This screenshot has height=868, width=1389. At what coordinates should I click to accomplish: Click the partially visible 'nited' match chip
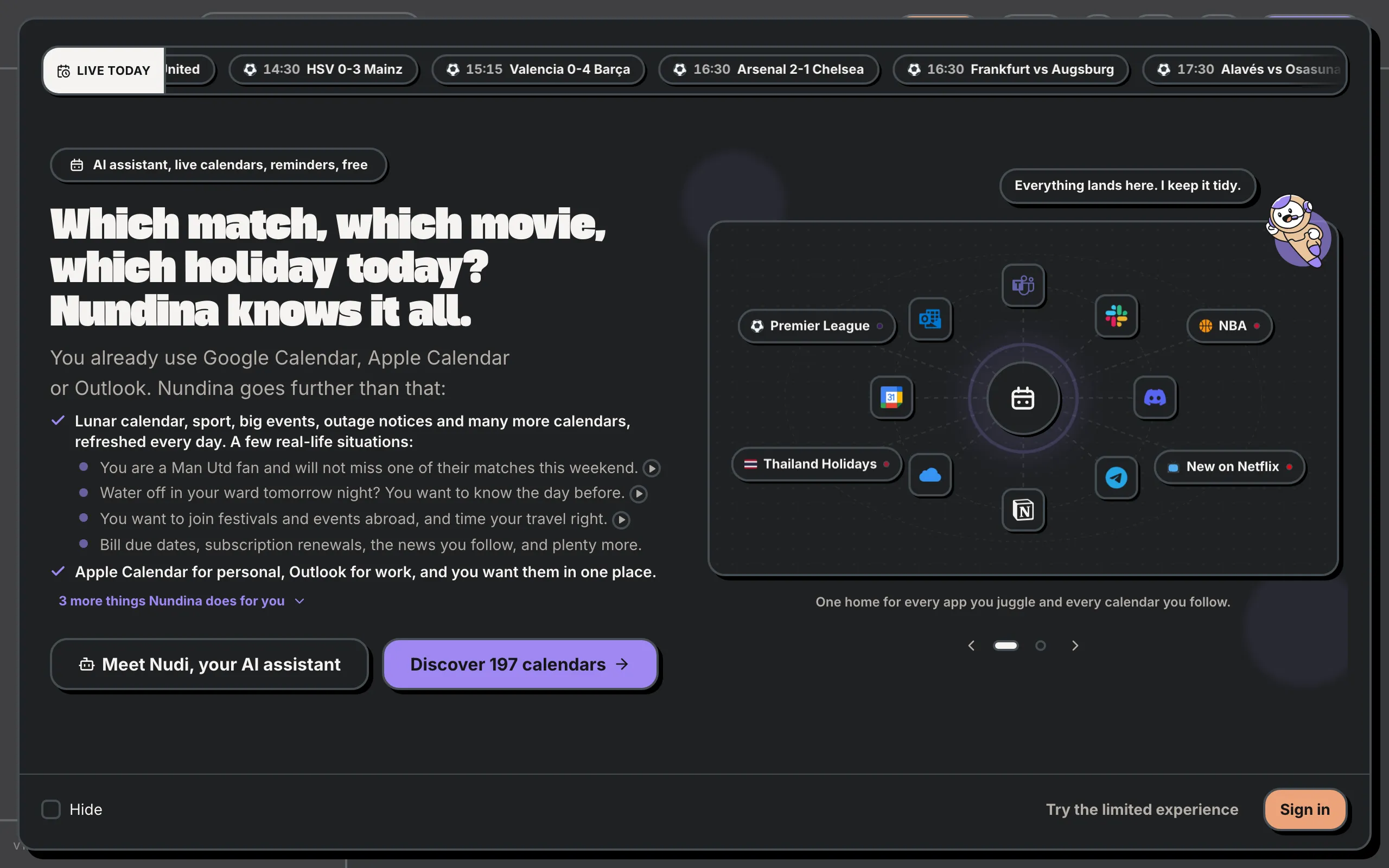click(189, 69)
